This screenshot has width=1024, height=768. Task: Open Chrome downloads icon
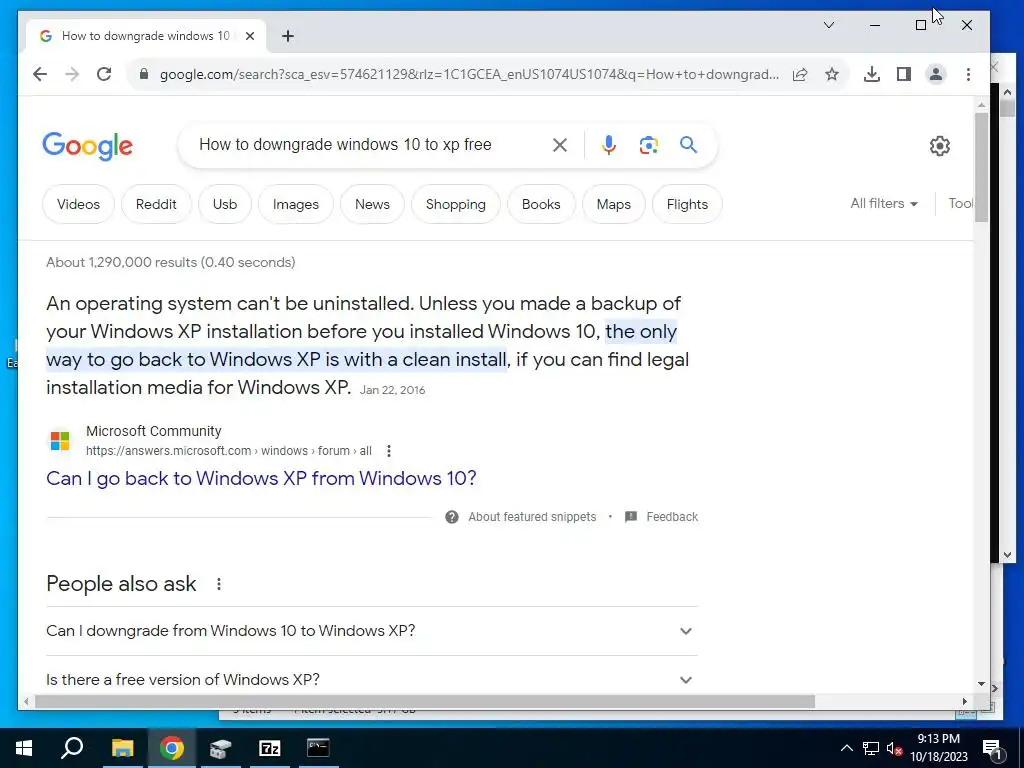tap(872, 74)
